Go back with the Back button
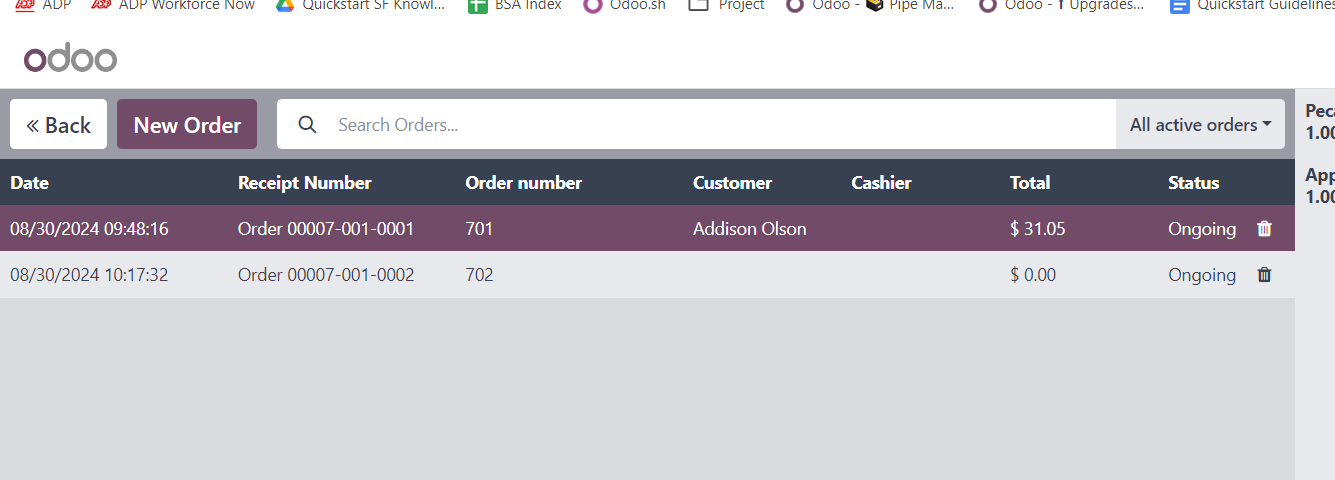1335x480 pixels. pos(58,125)
